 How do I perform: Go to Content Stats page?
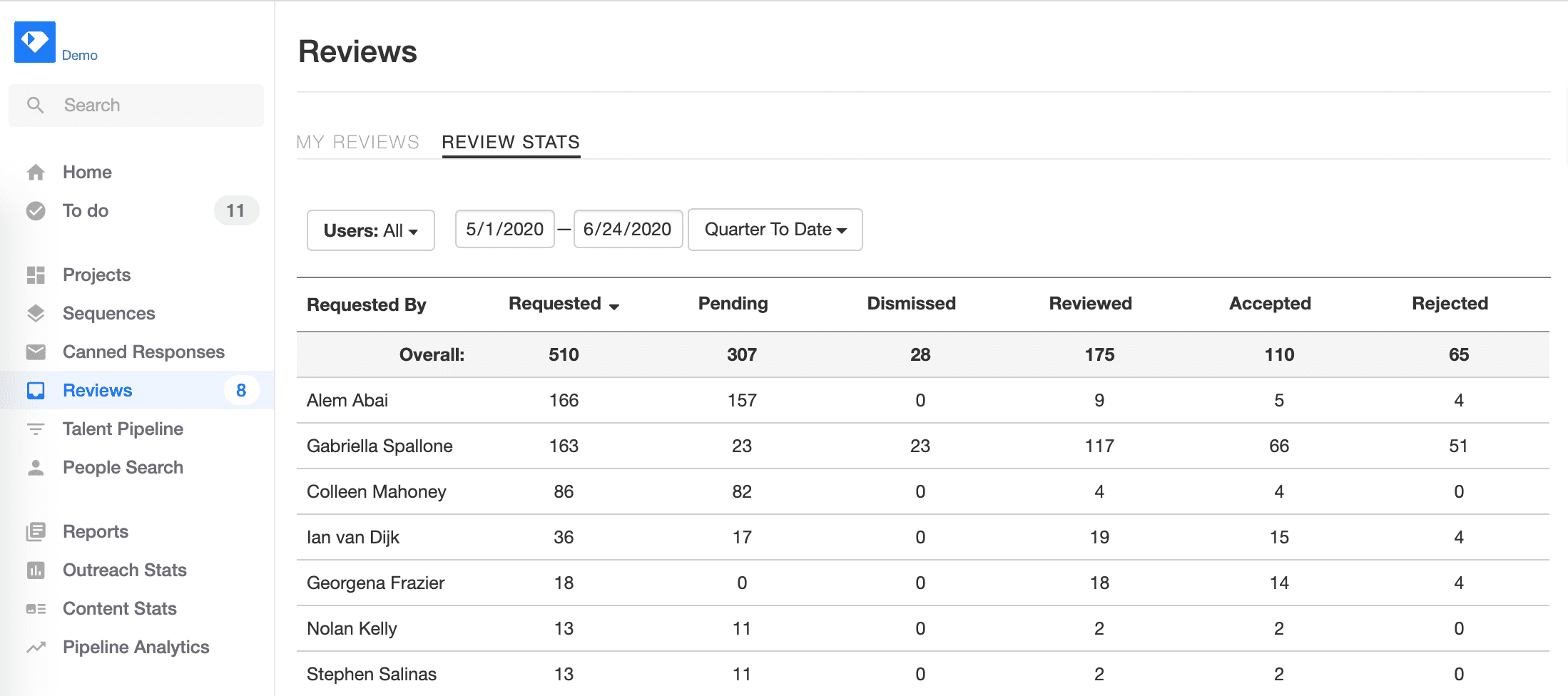[119, 609]
